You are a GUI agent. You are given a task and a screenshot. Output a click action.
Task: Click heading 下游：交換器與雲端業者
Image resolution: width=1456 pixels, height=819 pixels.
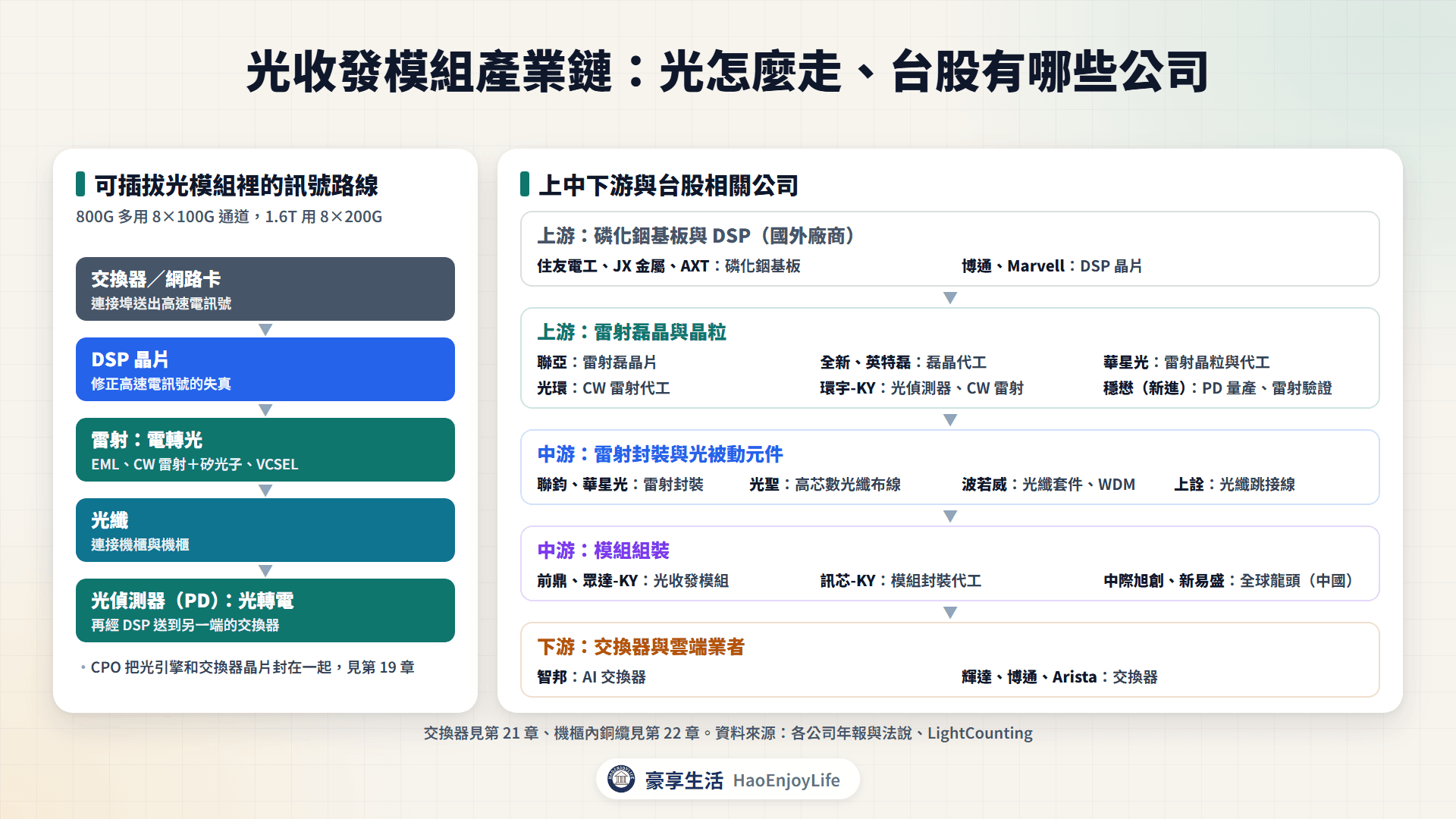[641, 647]
